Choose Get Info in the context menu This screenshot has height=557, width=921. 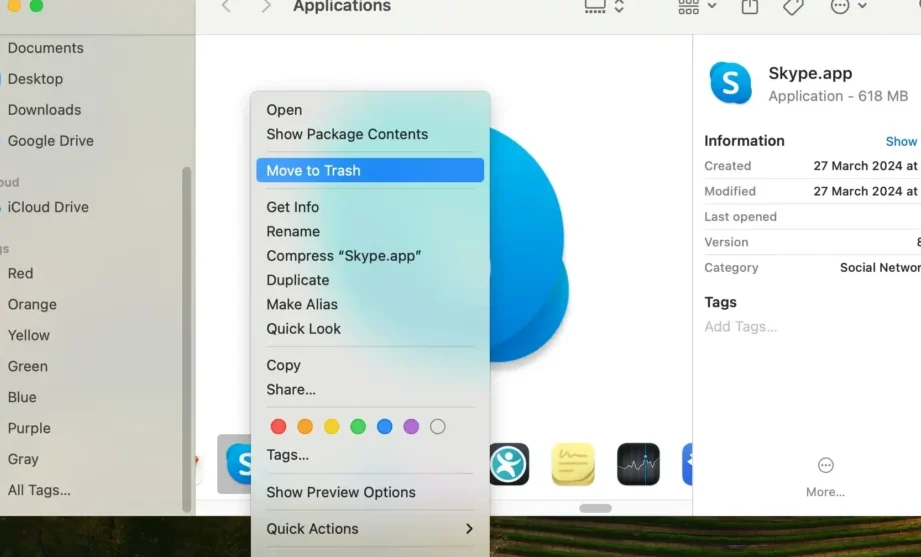[x=370, y=207]
